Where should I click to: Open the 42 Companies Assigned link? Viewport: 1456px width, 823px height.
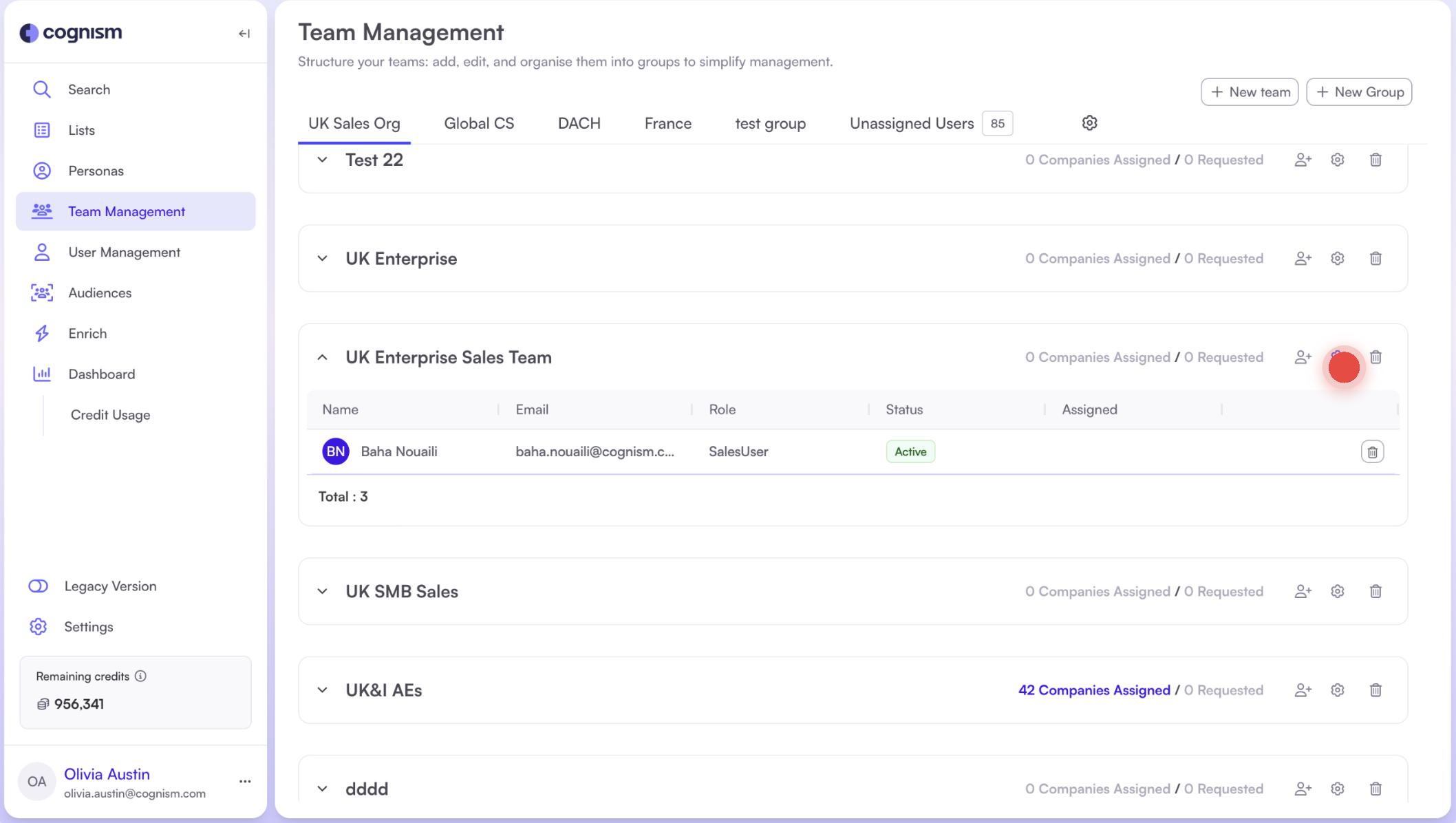[x=1094, y=690]
